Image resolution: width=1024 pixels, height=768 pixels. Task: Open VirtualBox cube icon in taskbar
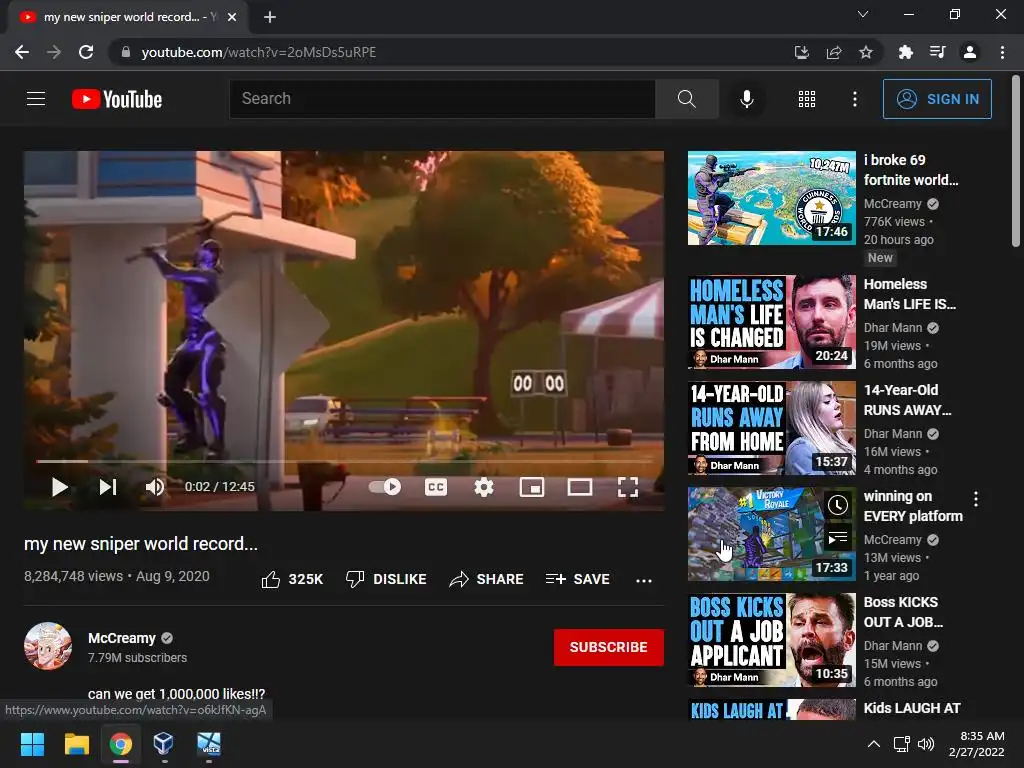163,744
